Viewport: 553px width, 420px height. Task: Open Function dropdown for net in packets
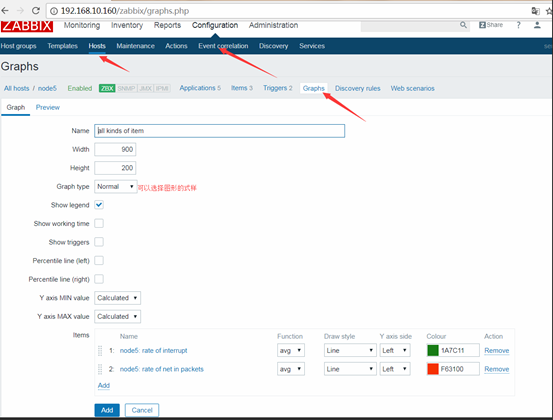click(291, 369)
